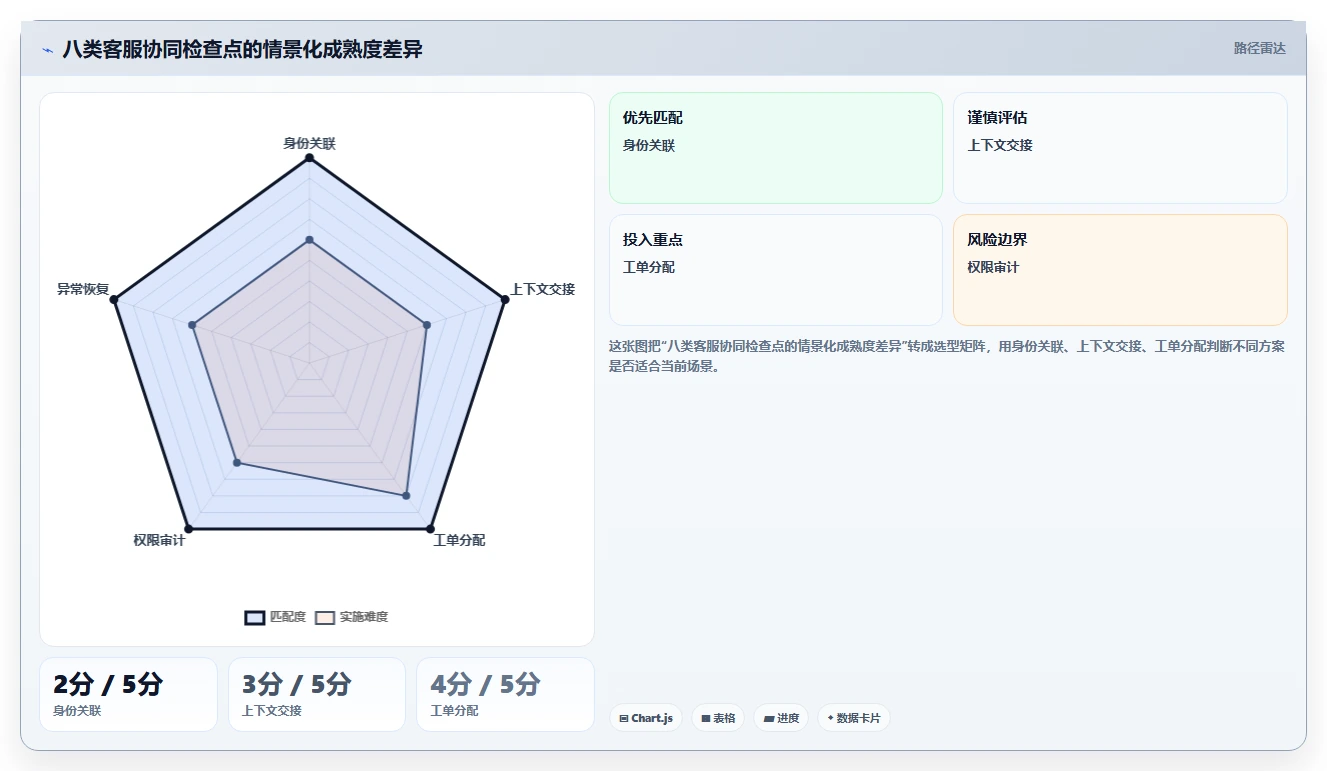Select the 投入重点 card
1327x771 pixels.
click(x=775, y=270)
